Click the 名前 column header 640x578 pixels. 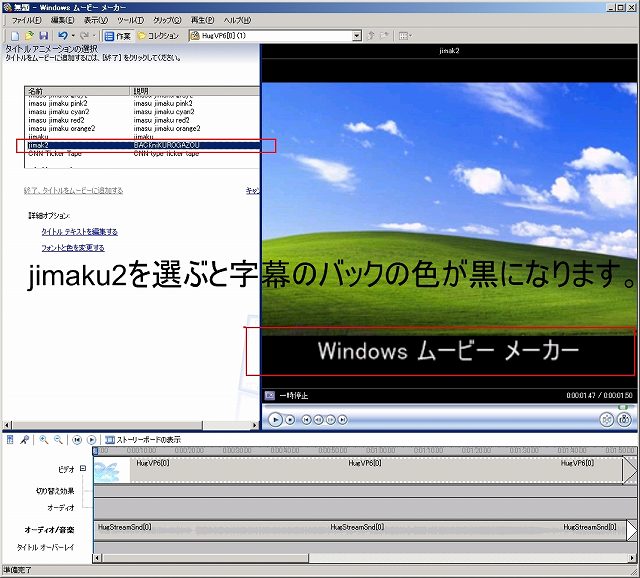point(78,91)
